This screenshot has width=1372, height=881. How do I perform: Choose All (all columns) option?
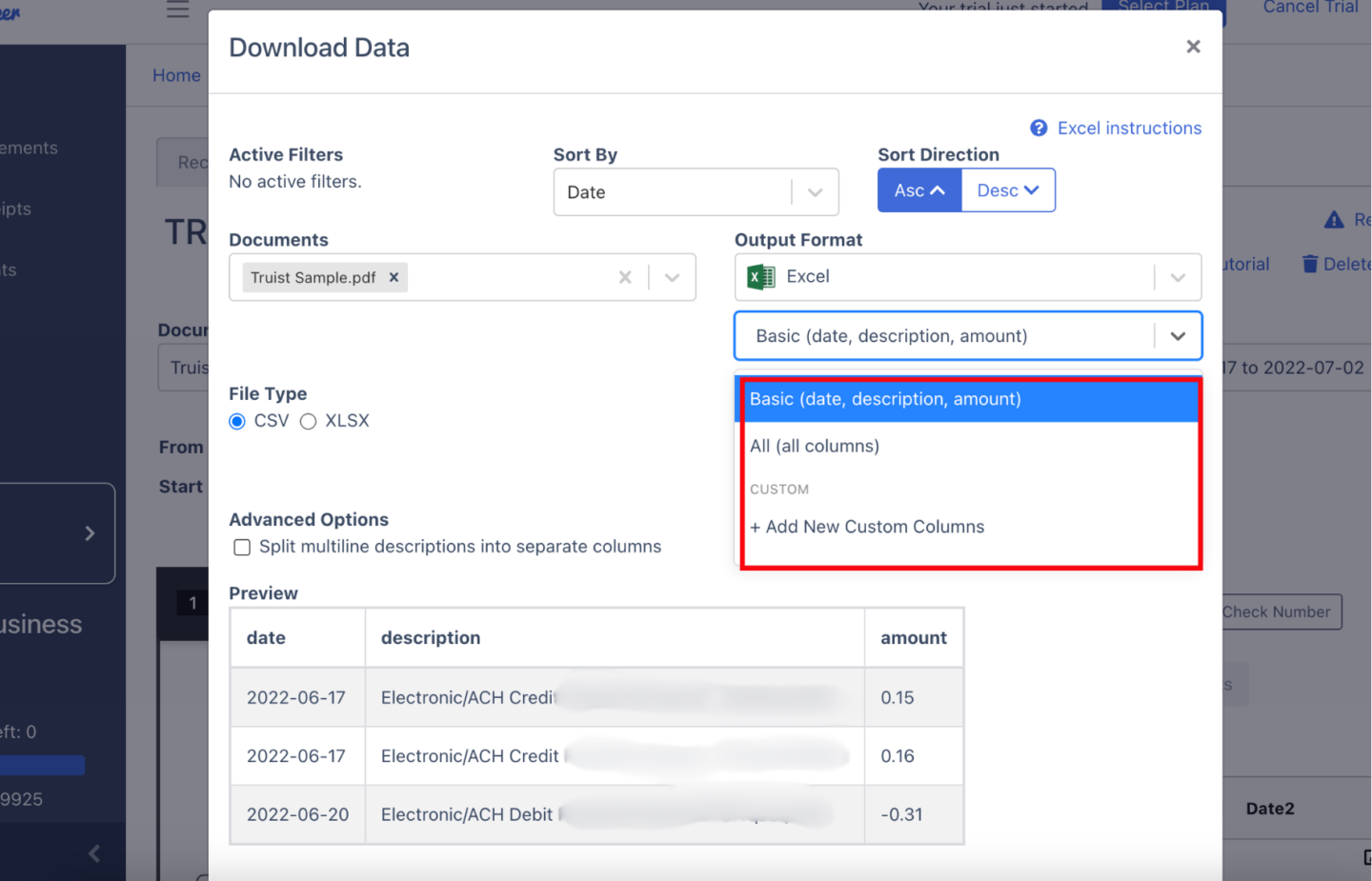tap(969, 446)
